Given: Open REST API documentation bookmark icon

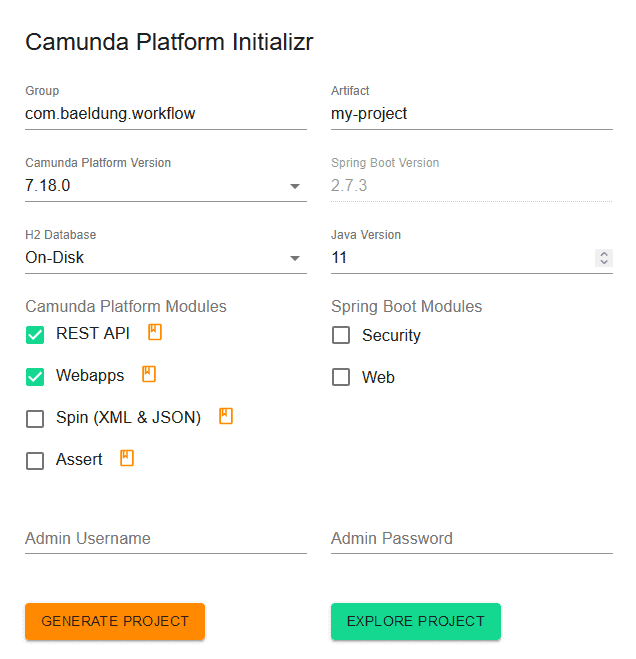Looking at the screenshot, I should tap(154, 332).
